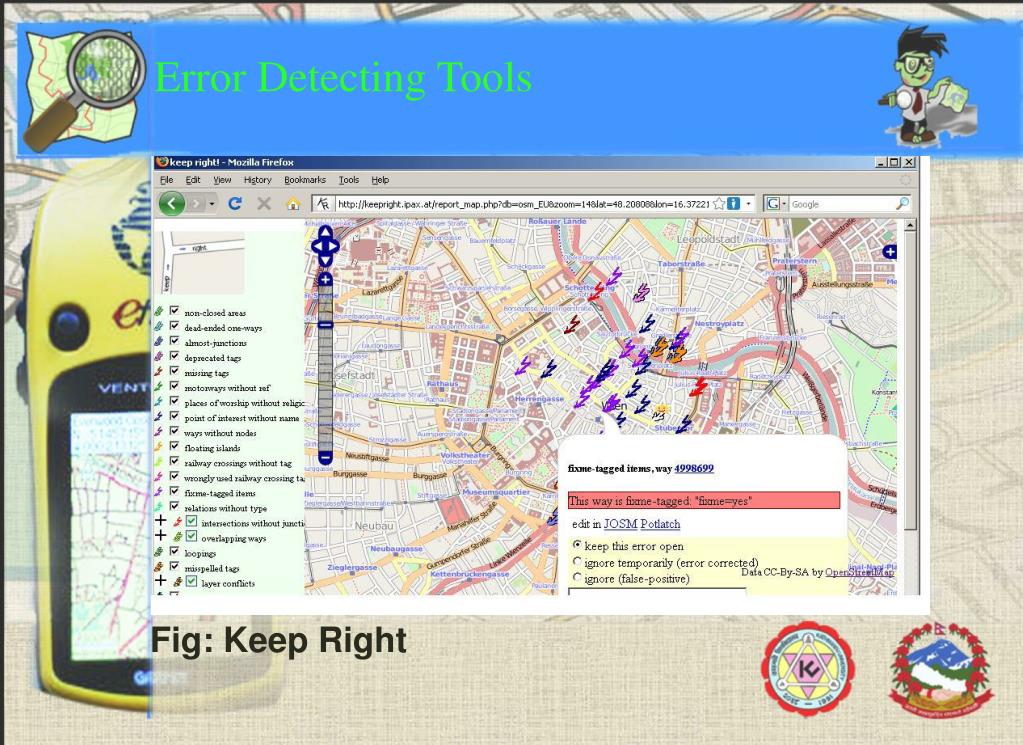Open the View menu
This screenshot has height=745, width=1023.
click(222, 180)
